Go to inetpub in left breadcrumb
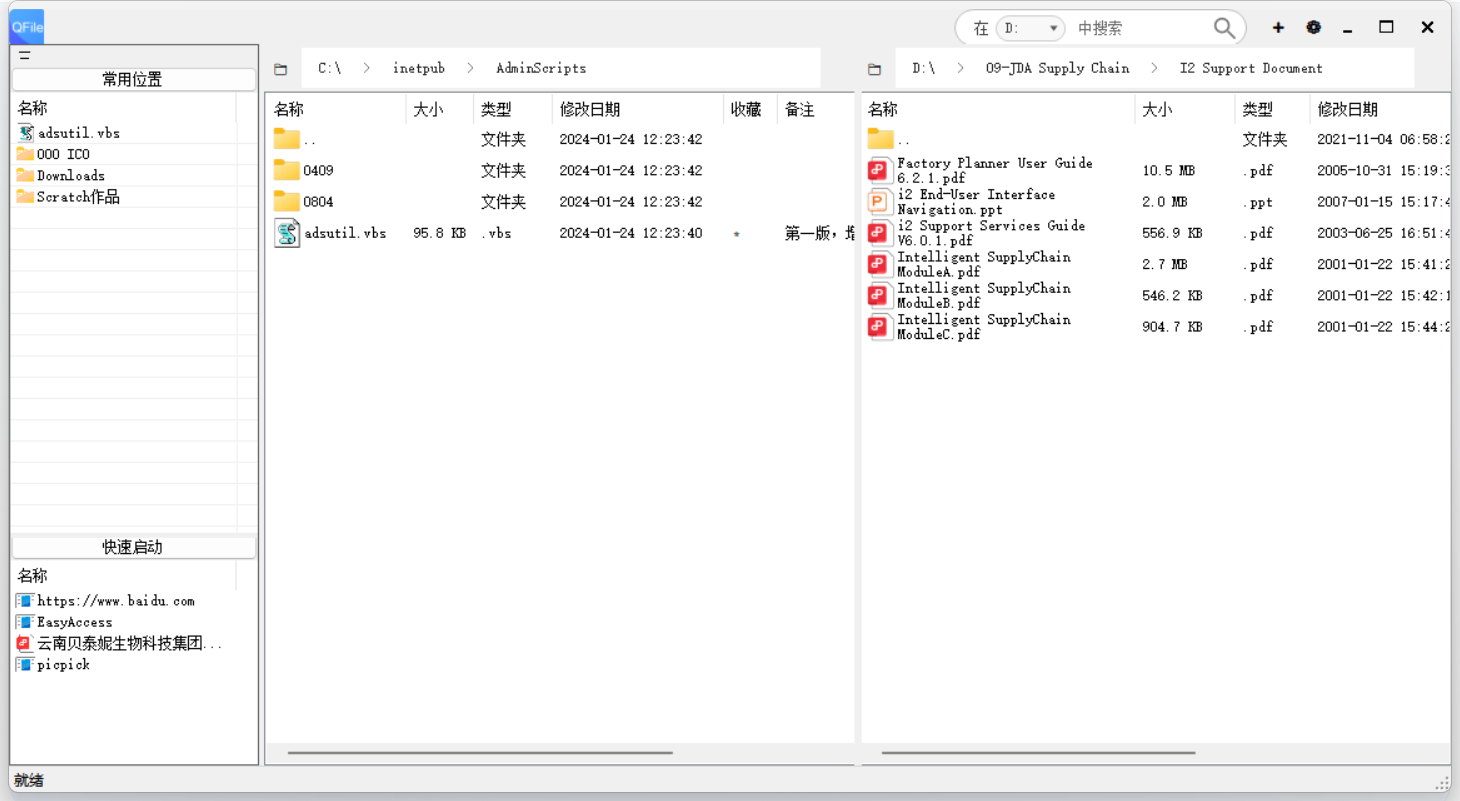 click(419, 68)
